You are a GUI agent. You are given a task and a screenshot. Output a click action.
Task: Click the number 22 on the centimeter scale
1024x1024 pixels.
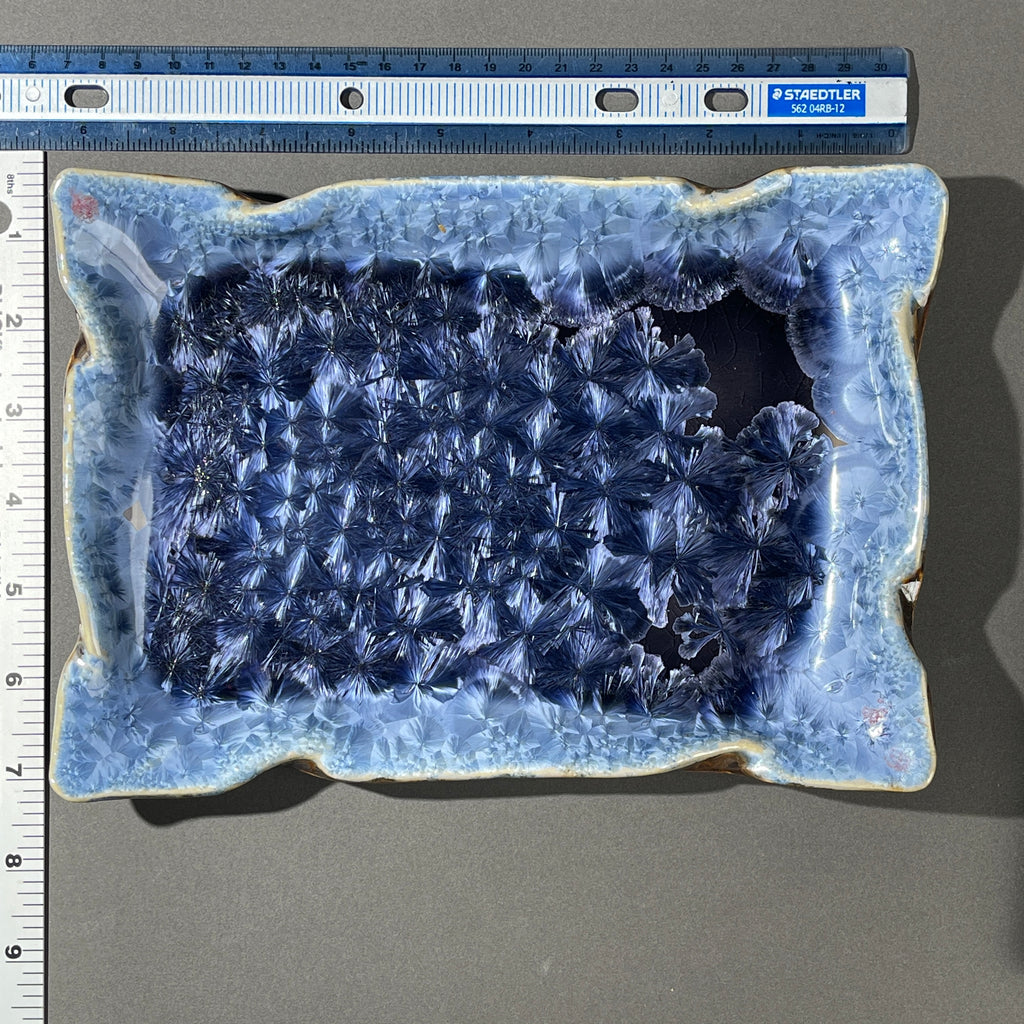(596, 67)
